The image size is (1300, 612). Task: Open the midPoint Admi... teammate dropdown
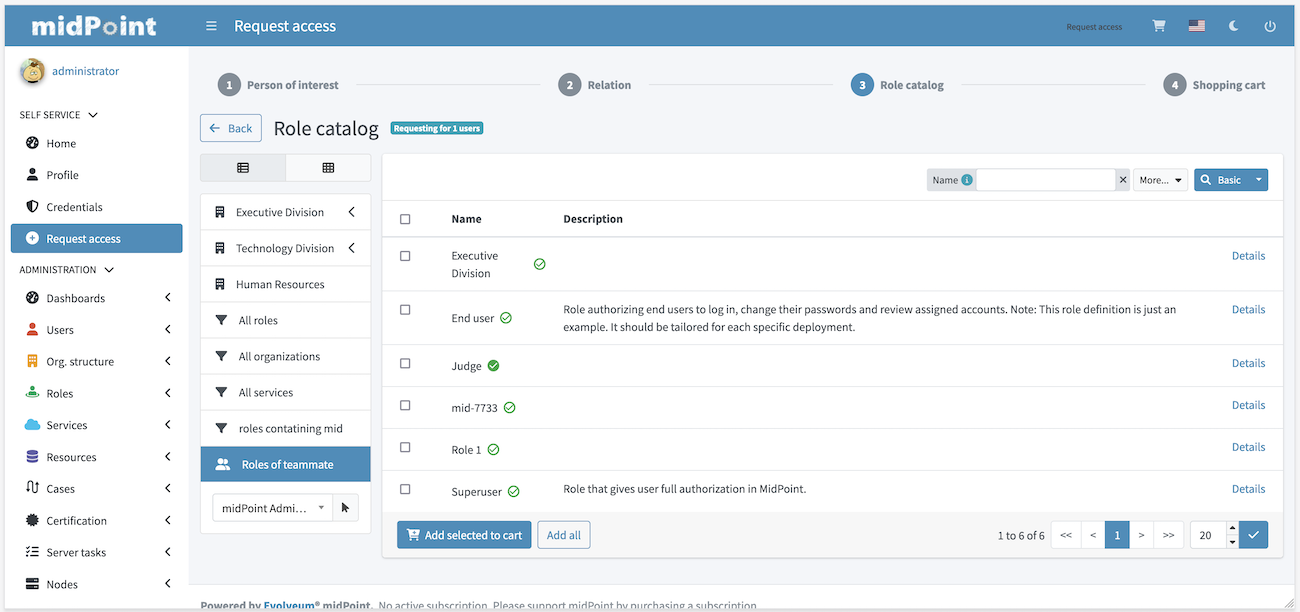point(274,508)
